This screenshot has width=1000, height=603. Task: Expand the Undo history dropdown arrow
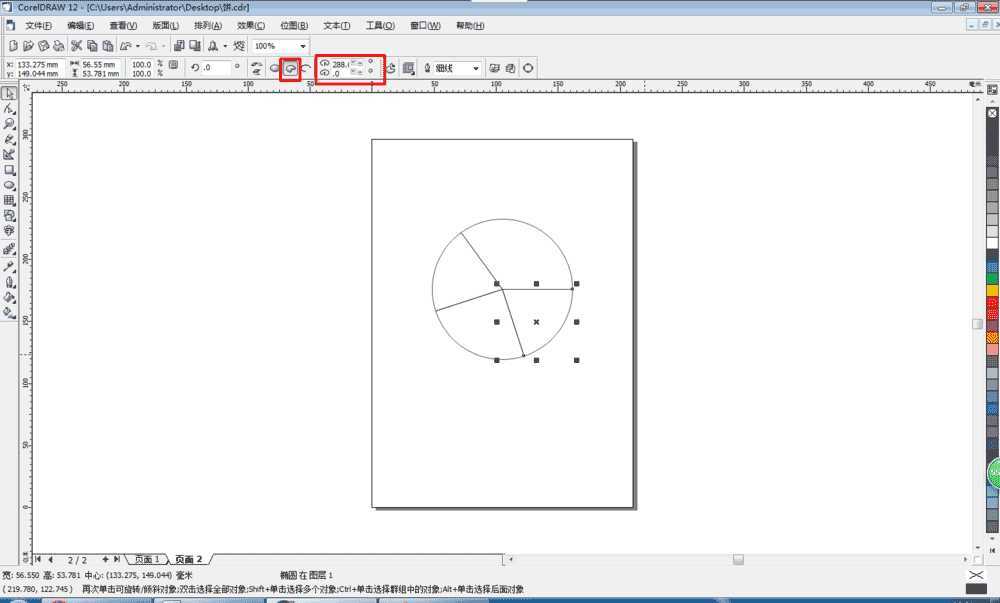pos(138,46)
